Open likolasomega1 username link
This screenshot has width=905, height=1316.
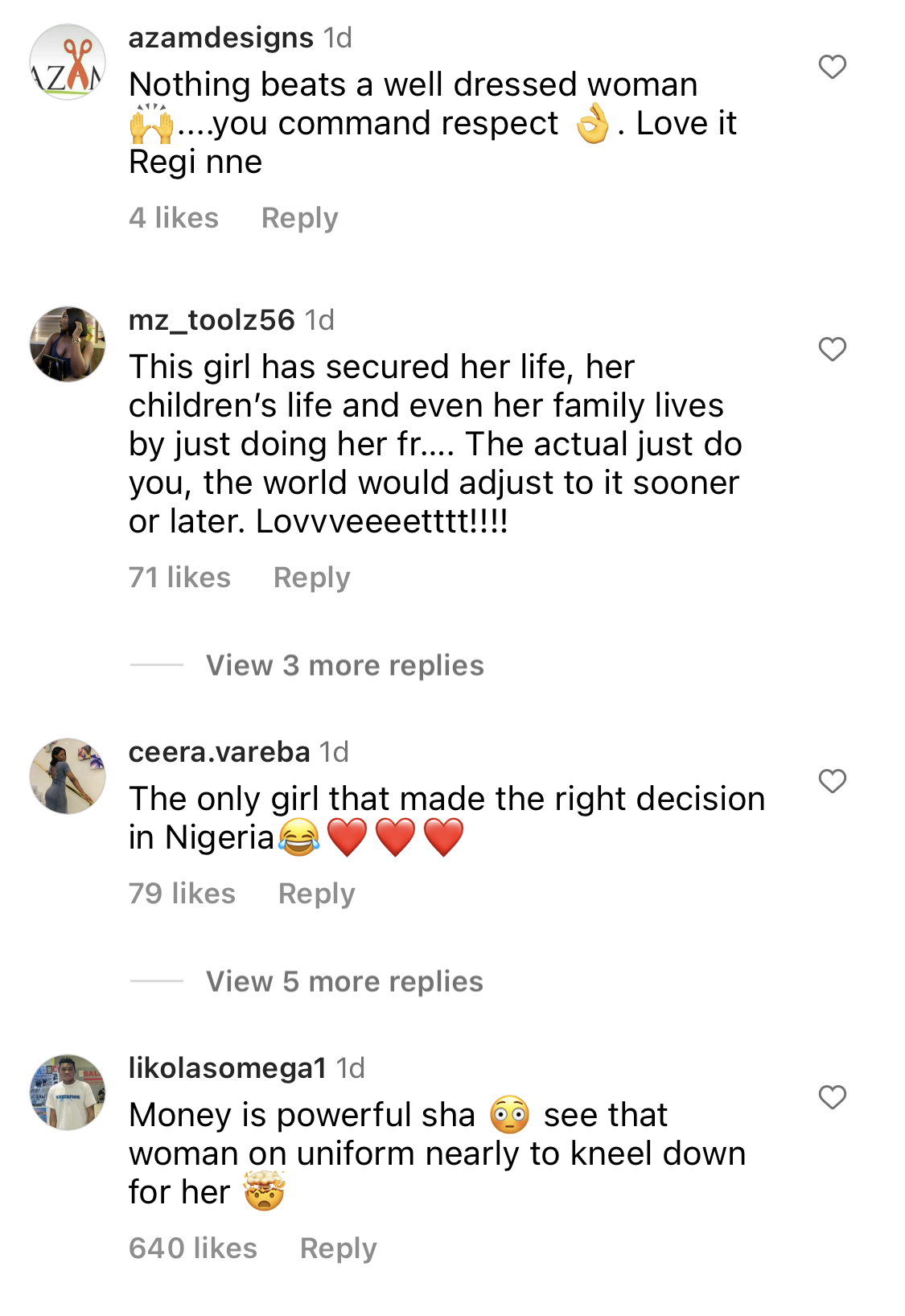228,1068
